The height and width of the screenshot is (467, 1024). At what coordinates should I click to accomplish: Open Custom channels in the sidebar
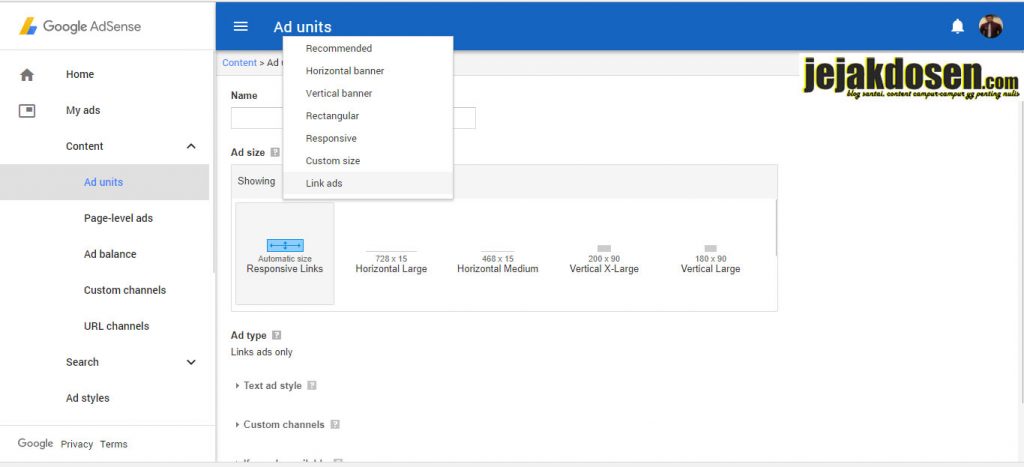(125, 290)
